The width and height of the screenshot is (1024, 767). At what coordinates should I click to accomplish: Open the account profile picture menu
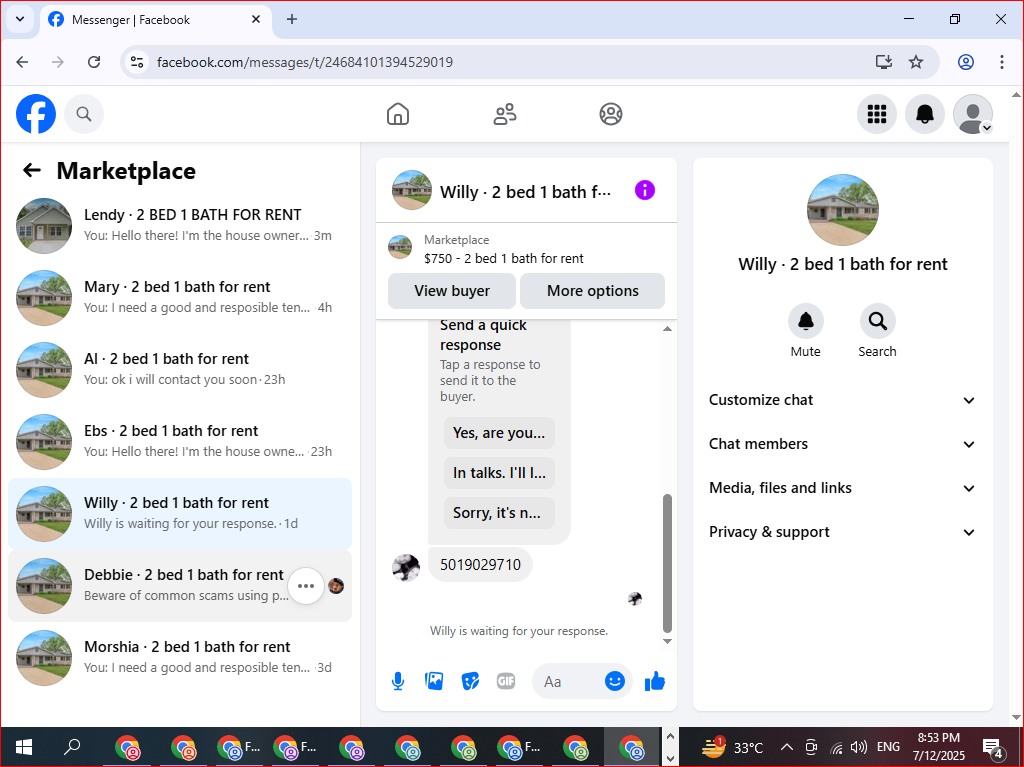tap(972, 114)
